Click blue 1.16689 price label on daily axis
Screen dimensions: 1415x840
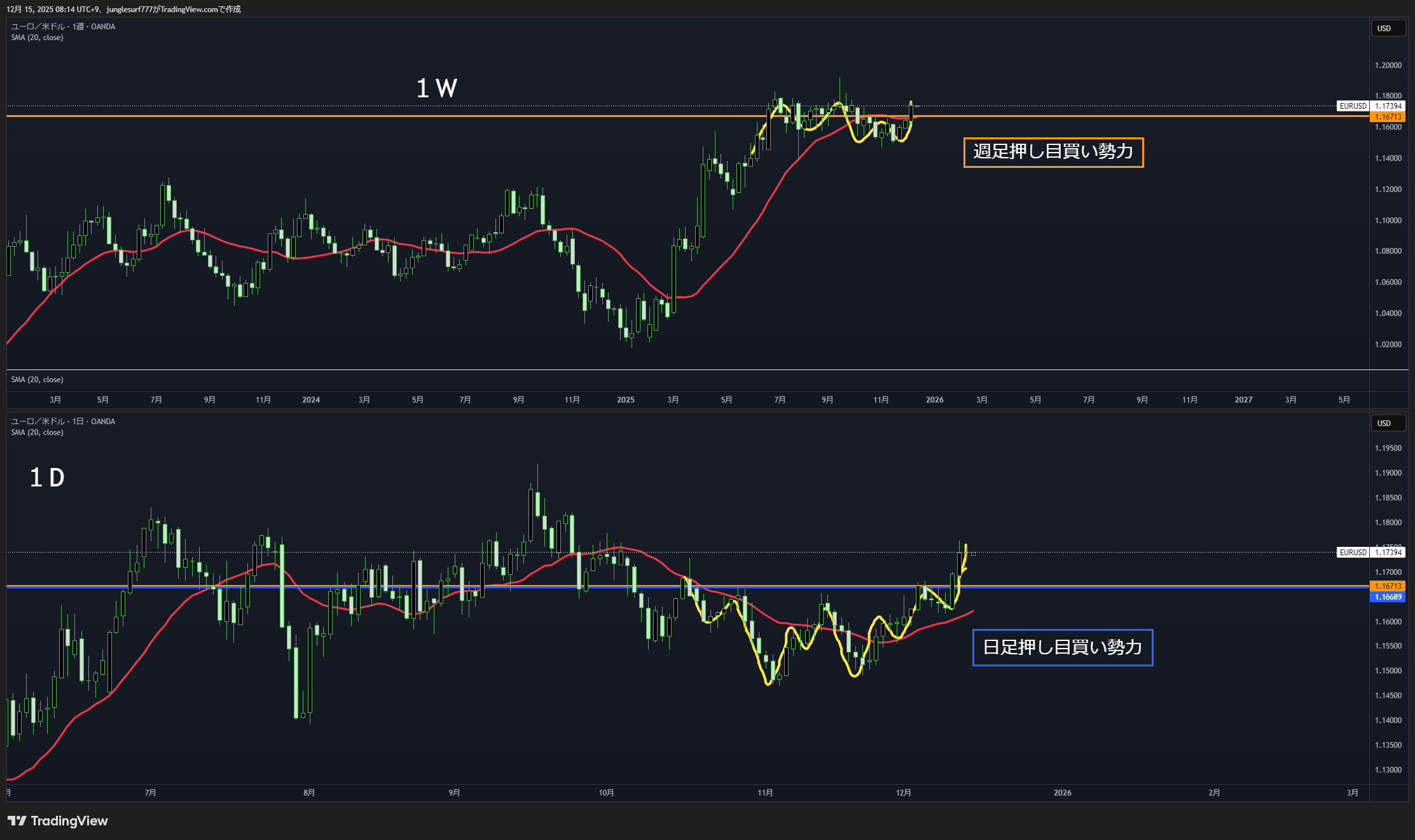1387,597
